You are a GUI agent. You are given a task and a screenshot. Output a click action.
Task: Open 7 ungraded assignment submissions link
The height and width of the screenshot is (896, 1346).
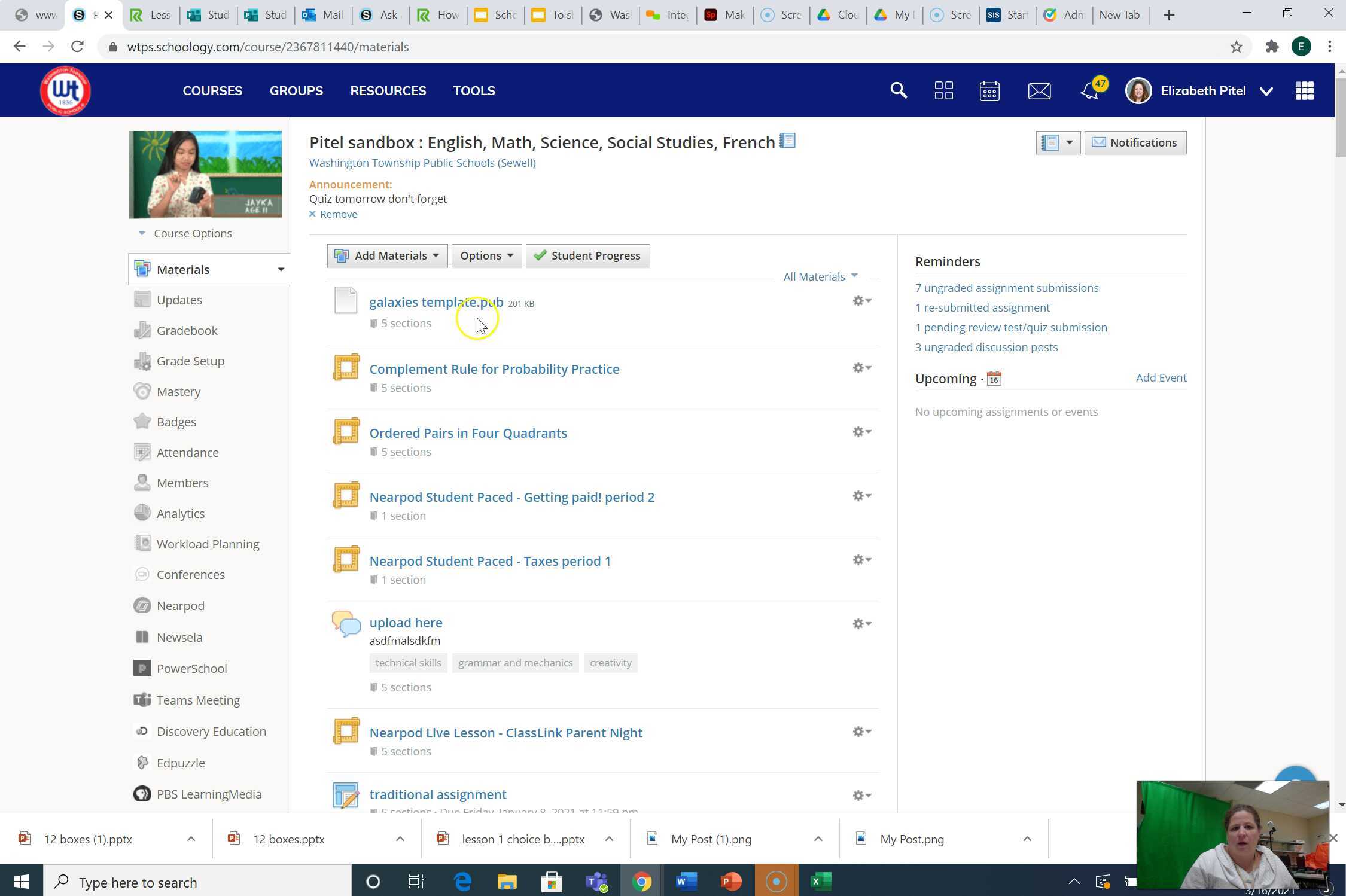click(x=1006, y=288)
